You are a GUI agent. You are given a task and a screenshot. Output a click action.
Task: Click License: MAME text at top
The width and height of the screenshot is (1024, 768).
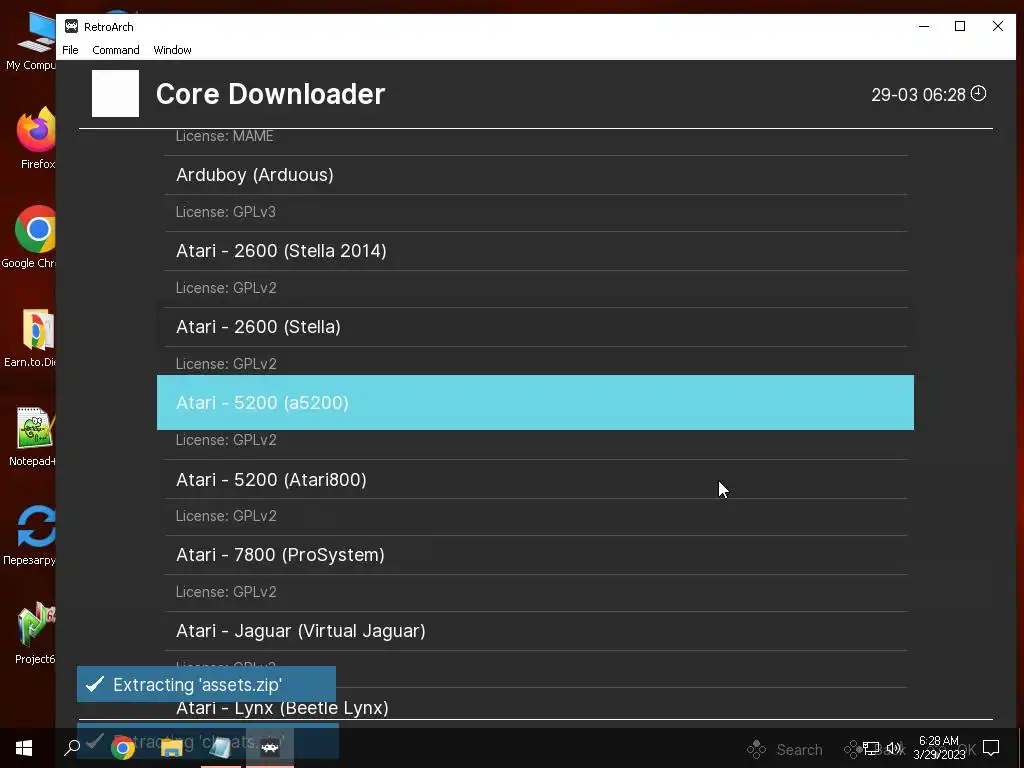click(225, 136)
